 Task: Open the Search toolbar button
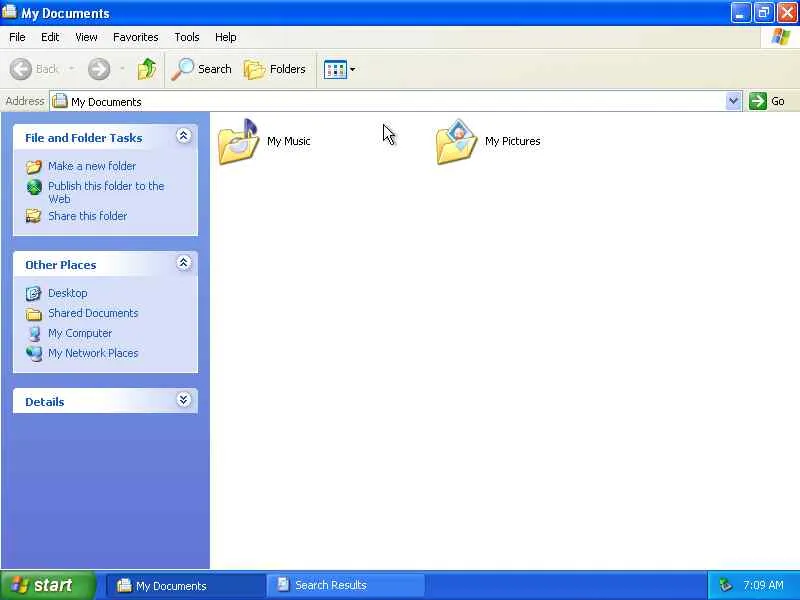tap(202, 69)
